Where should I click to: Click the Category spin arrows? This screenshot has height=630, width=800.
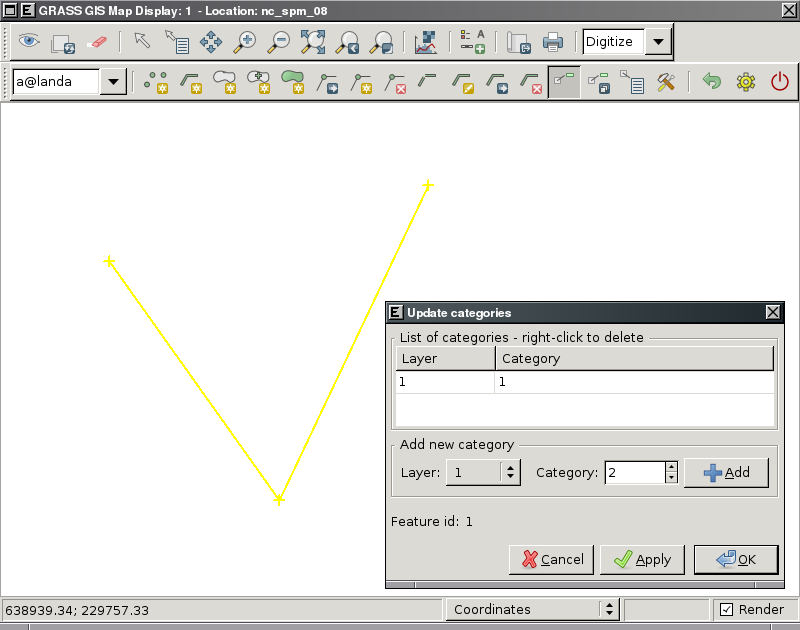pyautogui.click(x=671, y=472)
